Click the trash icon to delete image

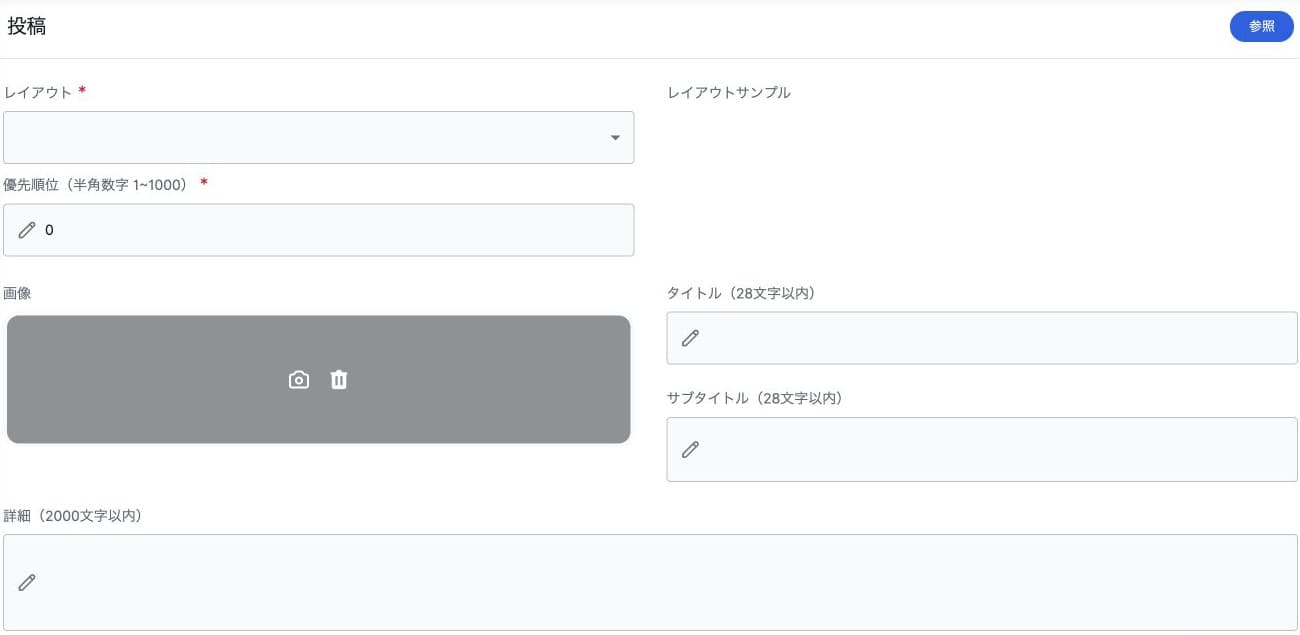[x=339, y=380]
